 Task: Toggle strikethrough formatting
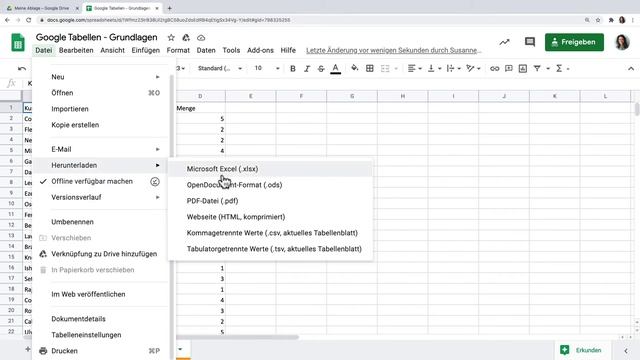321,69
